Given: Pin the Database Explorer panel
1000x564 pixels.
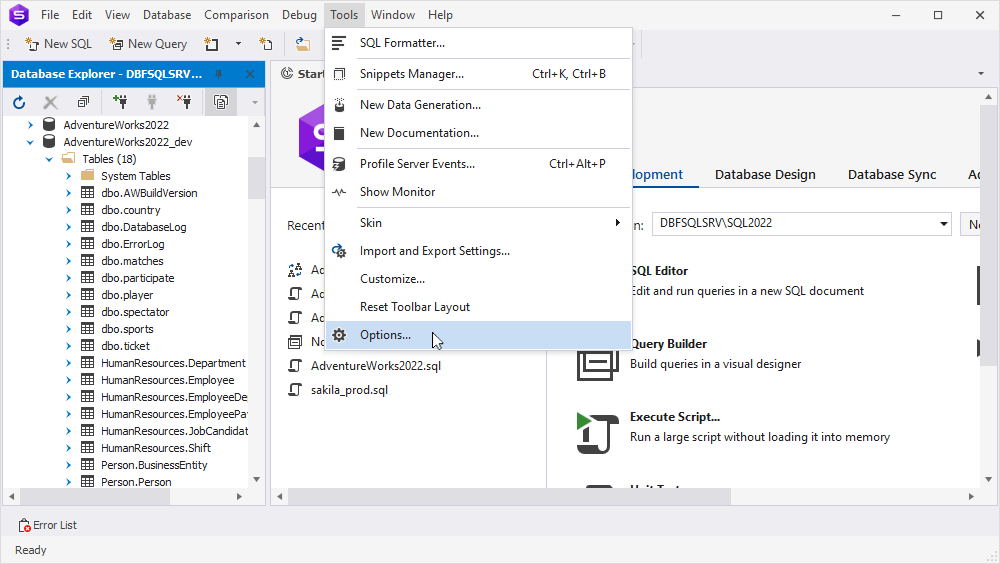Looking at the screenshot, I should tap(219, 75).
